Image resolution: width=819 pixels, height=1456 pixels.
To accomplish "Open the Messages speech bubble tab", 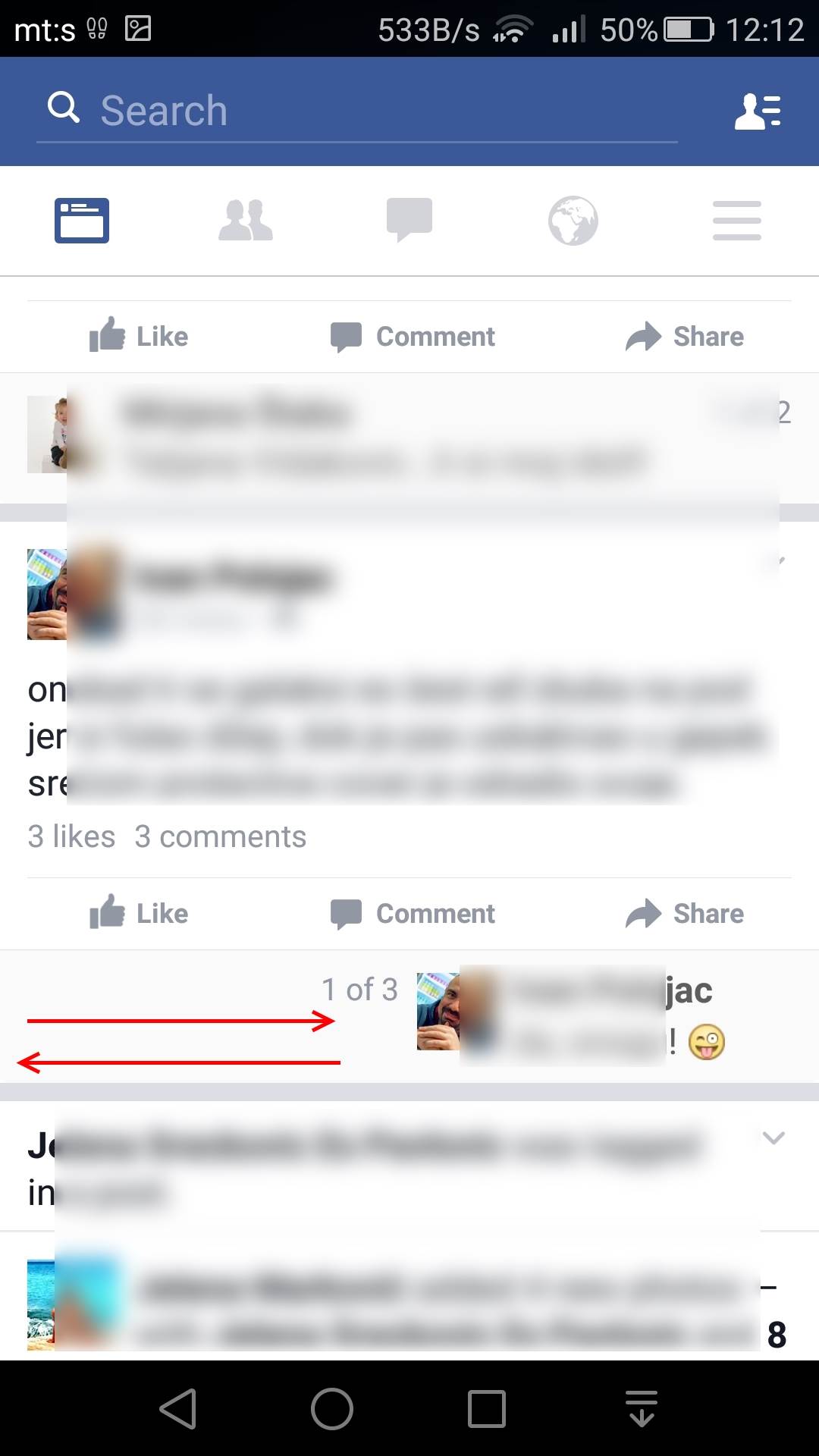I will (409, 221).
